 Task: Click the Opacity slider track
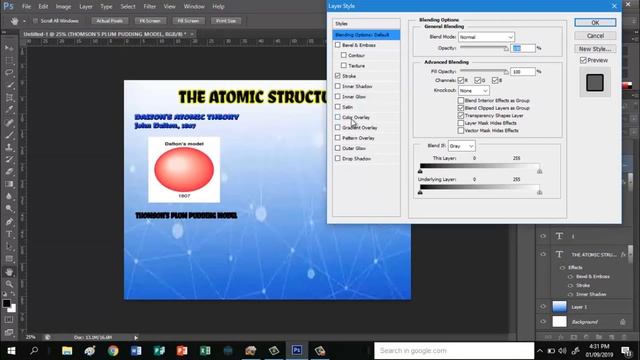click(484, 48)
